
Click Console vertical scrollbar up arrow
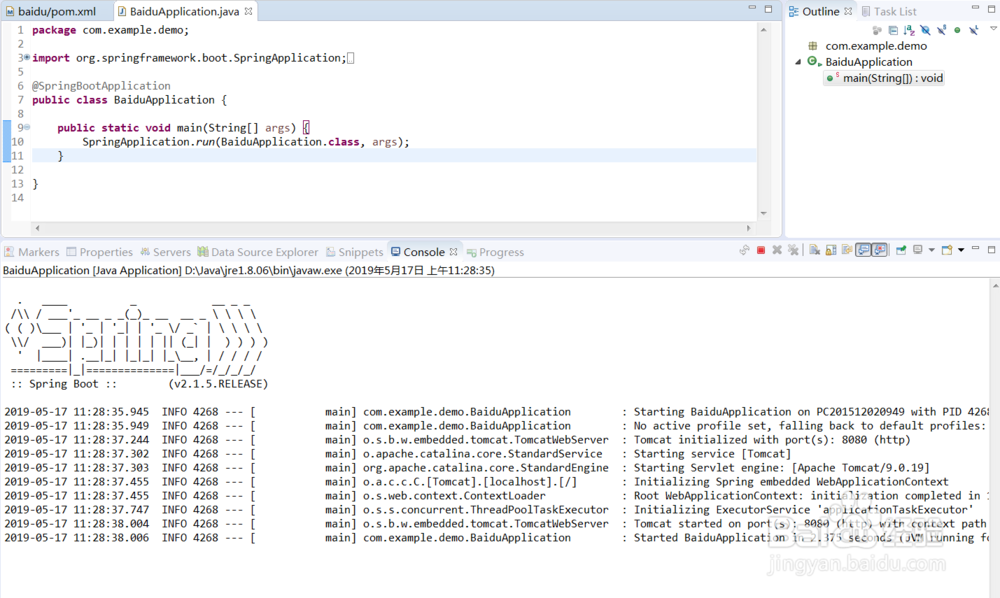(995, 284)
